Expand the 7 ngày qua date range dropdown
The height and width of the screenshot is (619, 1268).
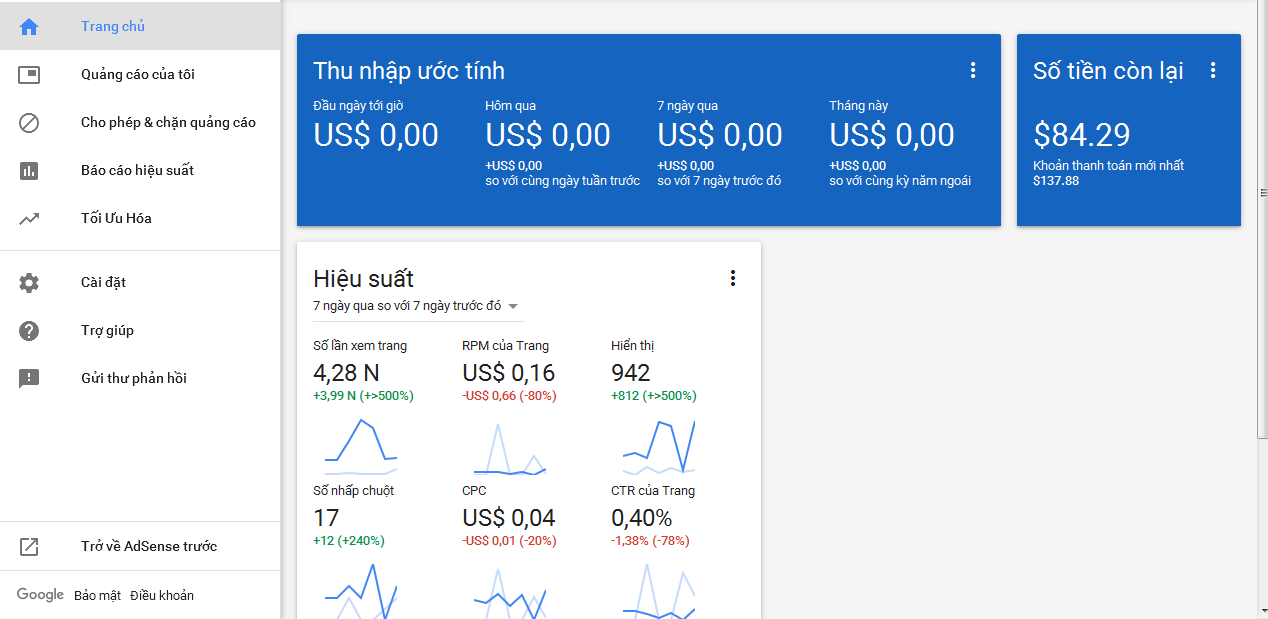(x=513, y=306)
